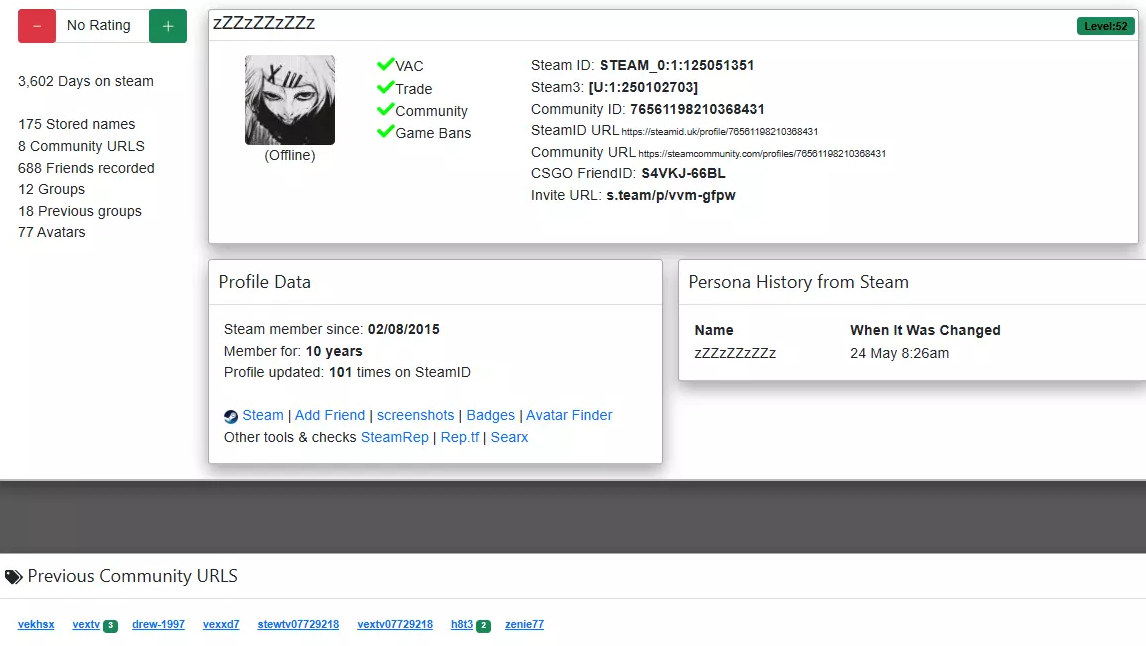Open the Searx link

tap(509, 437)
